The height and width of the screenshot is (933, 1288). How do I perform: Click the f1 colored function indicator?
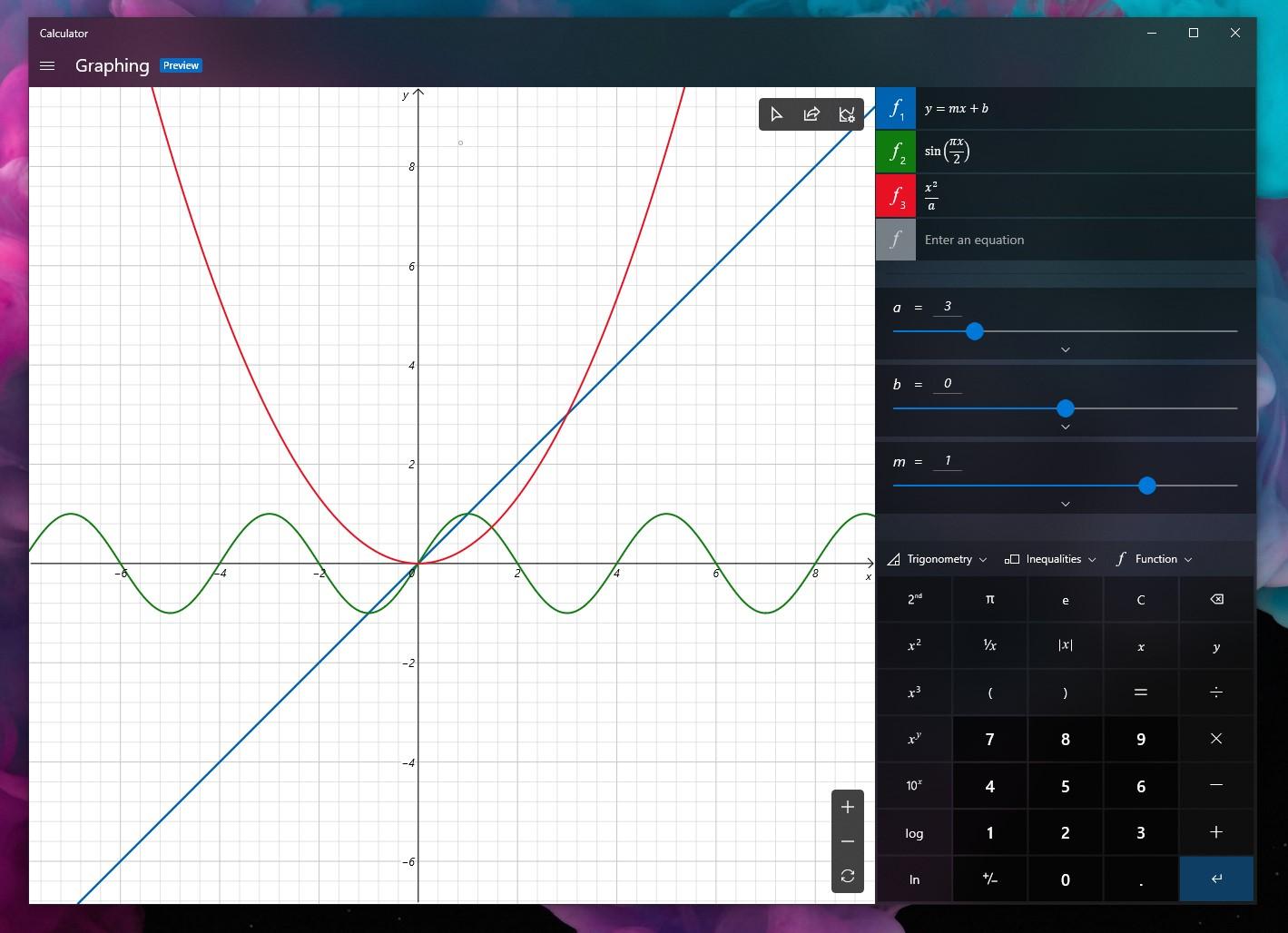pos(895,108)
